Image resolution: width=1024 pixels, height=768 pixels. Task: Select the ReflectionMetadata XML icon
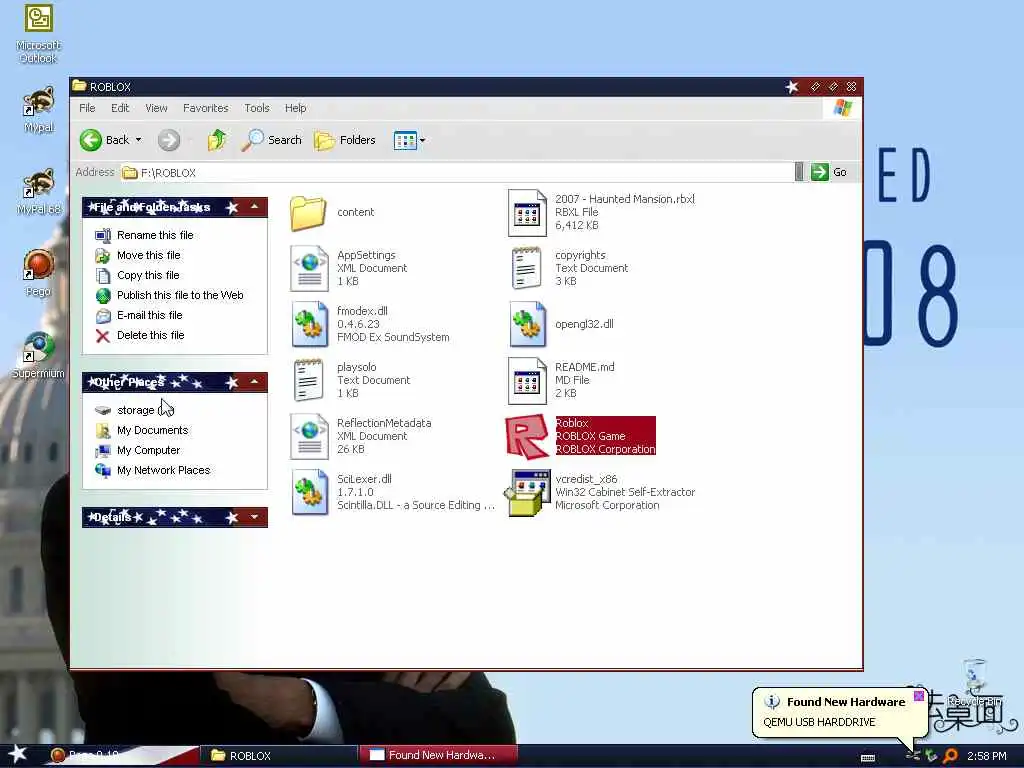[x=309, y=436]
